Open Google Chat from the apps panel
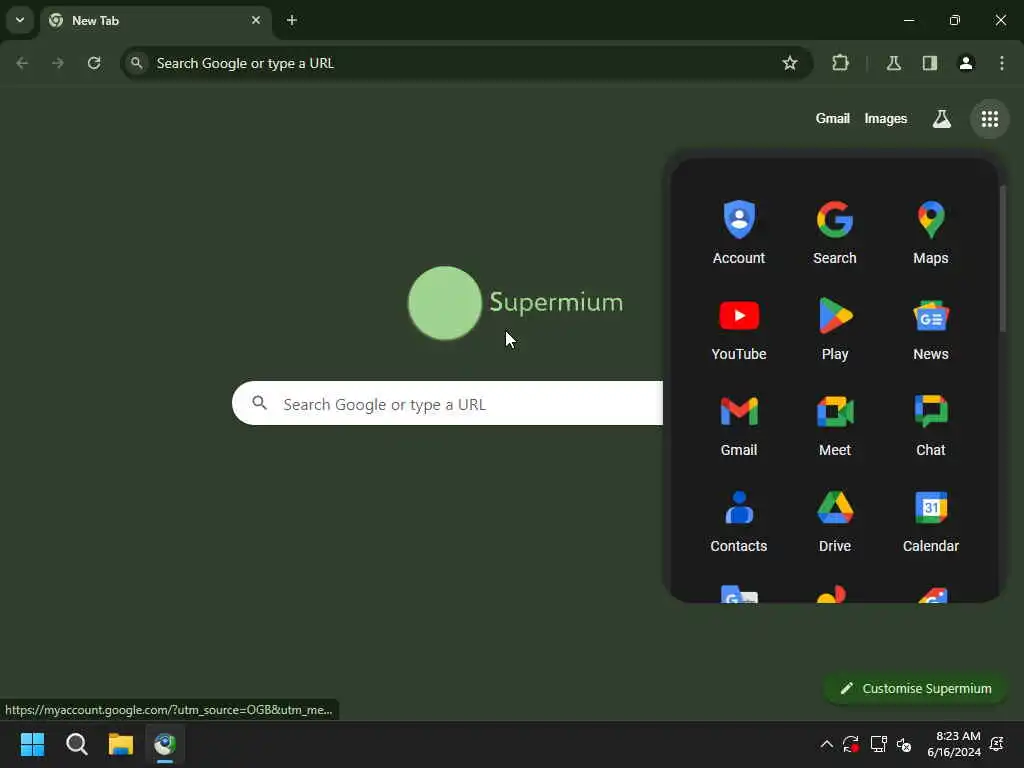The width and height of the screenshot is (1024, 768). pos(931,424)
